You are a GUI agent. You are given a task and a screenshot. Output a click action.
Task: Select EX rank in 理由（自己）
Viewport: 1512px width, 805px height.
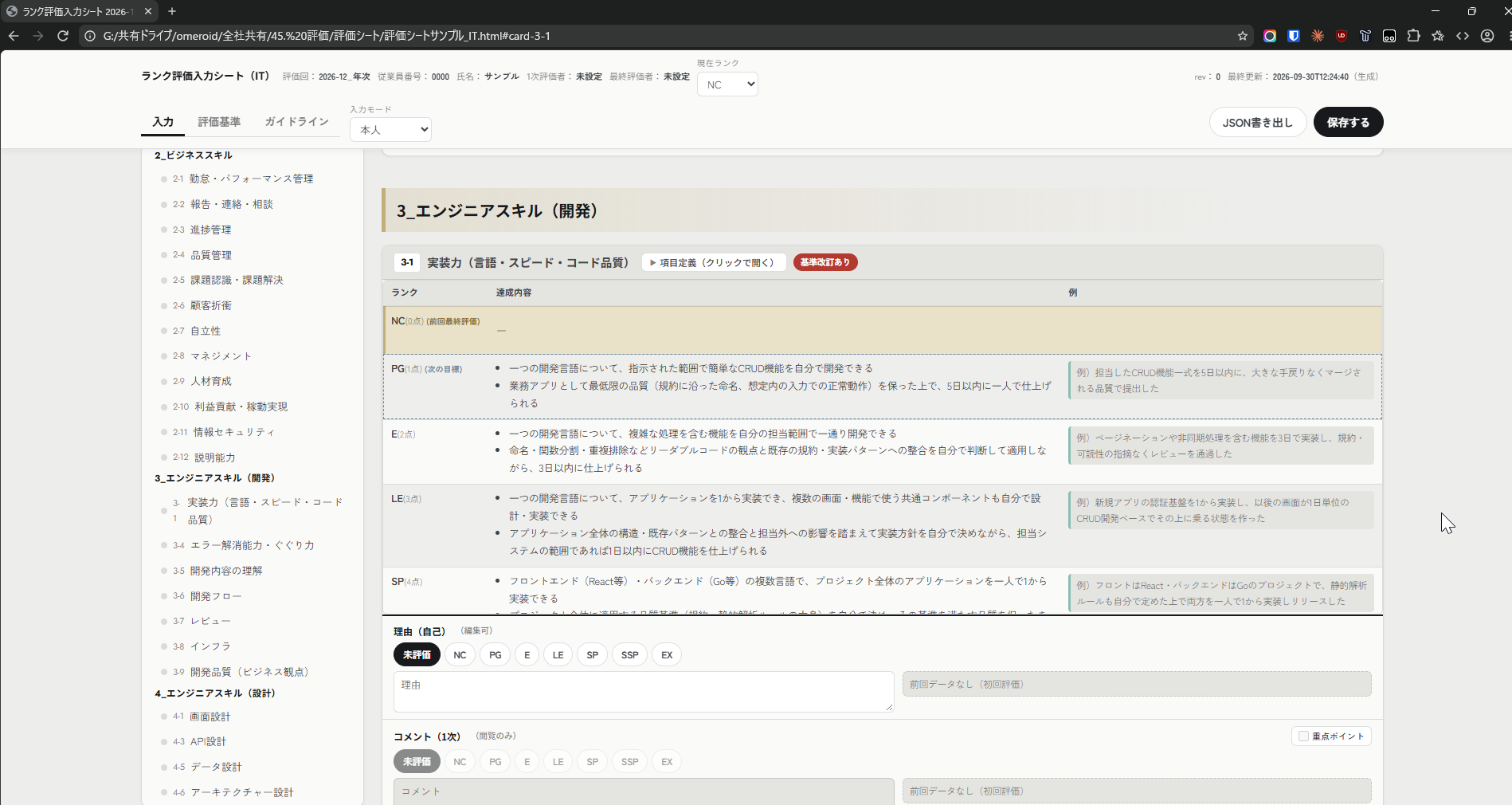[x=667, y=655]
